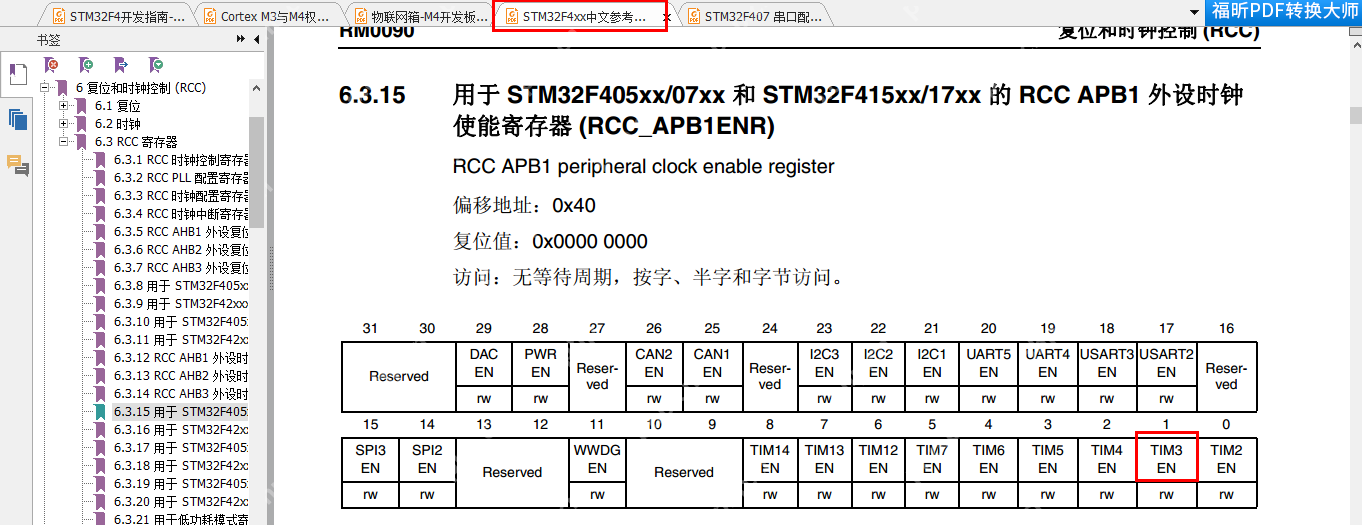Click the PWR EN table cell
The height and width of the screenshot is (525, 1362).
[541, 363]
